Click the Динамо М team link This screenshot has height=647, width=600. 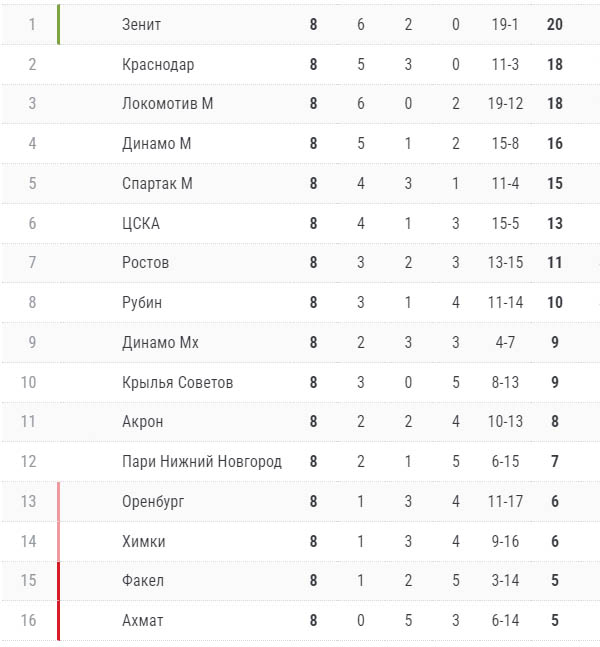pyautogui.click(x=155, y=144)
